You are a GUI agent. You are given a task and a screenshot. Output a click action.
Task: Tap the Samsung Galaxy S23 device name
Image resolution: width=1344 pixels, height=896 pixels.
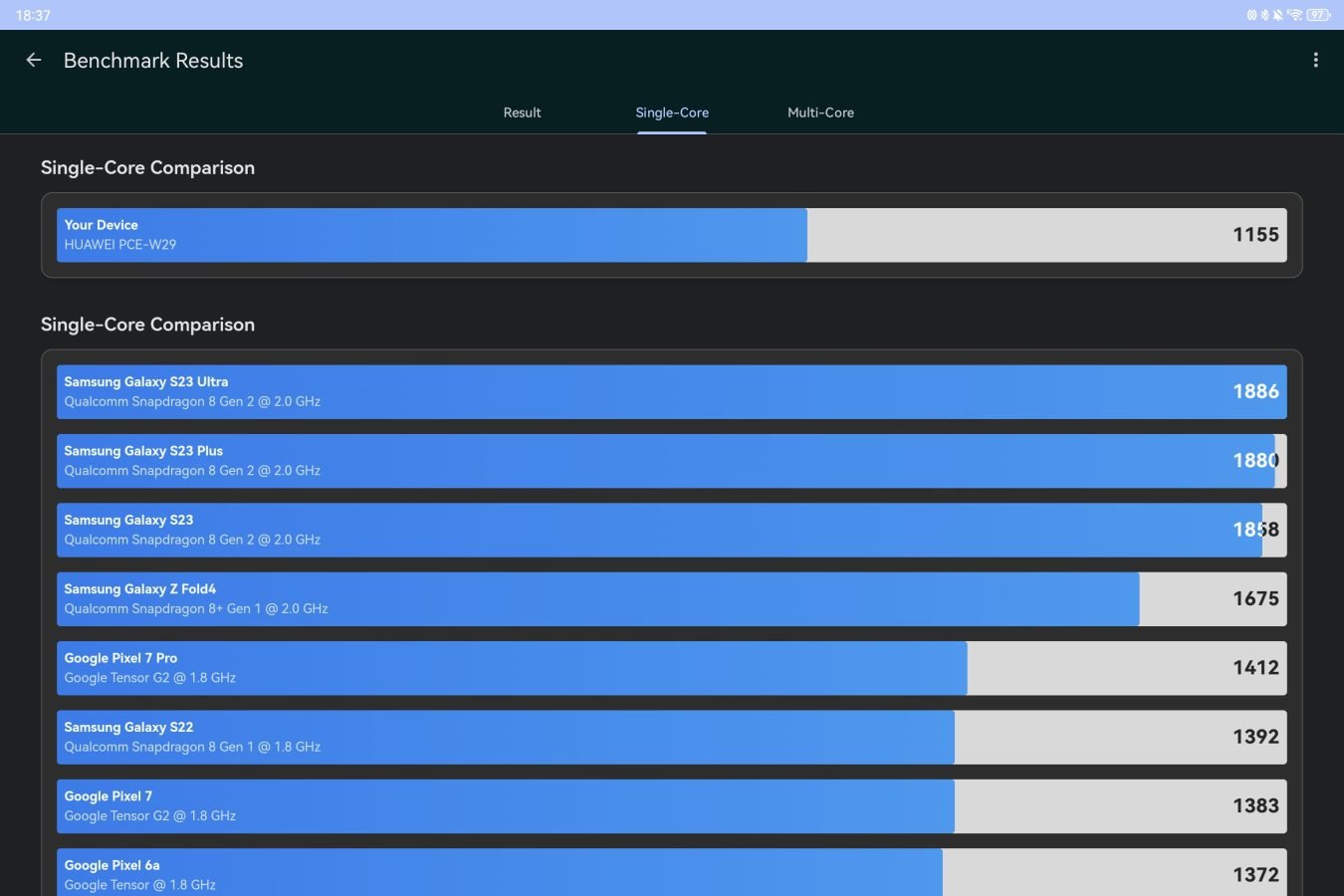coord(128,520)
